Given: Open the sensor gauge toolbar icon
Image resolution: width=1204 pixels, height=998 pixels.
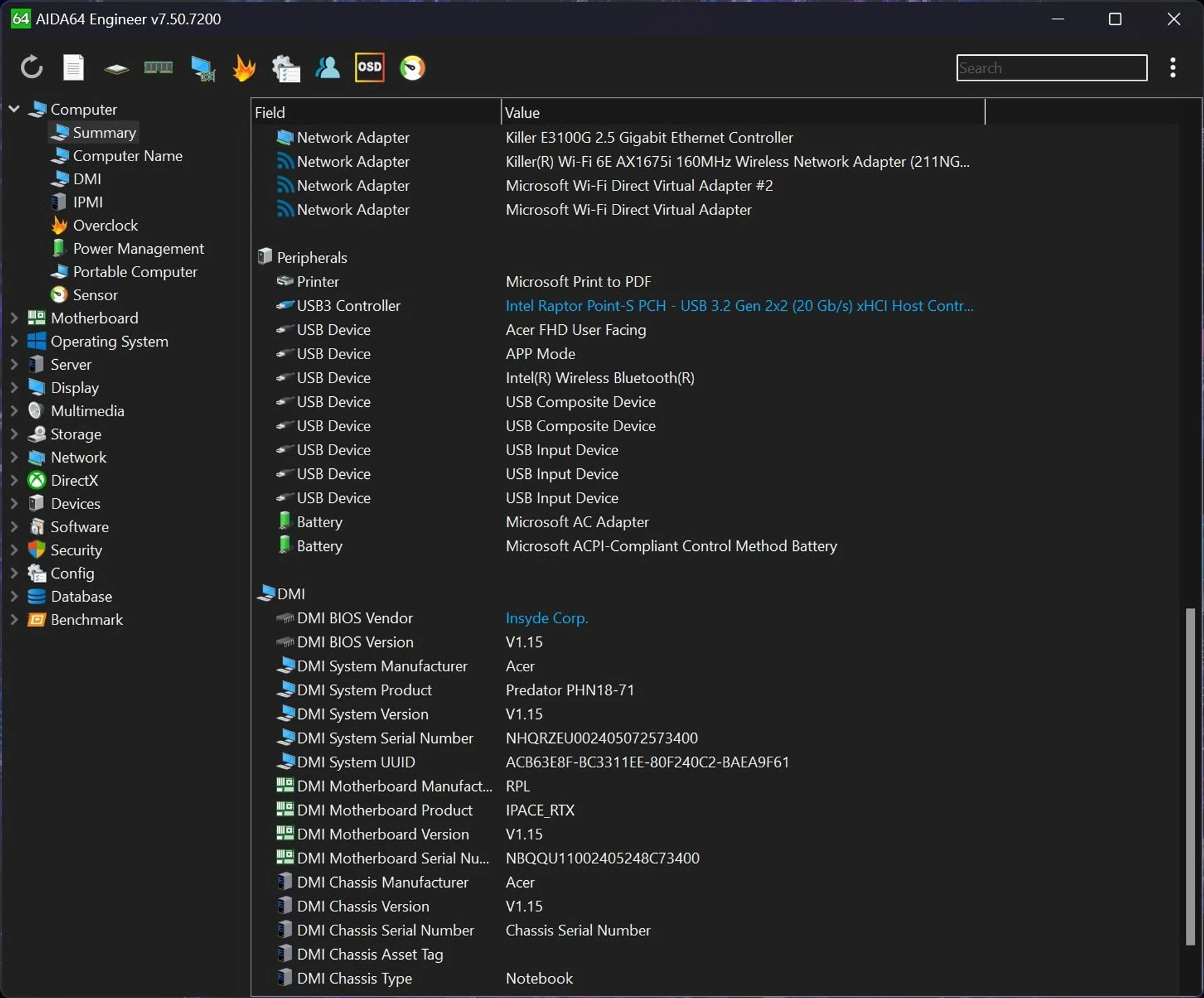Looking at the screenshot, I should pos(413,68).
